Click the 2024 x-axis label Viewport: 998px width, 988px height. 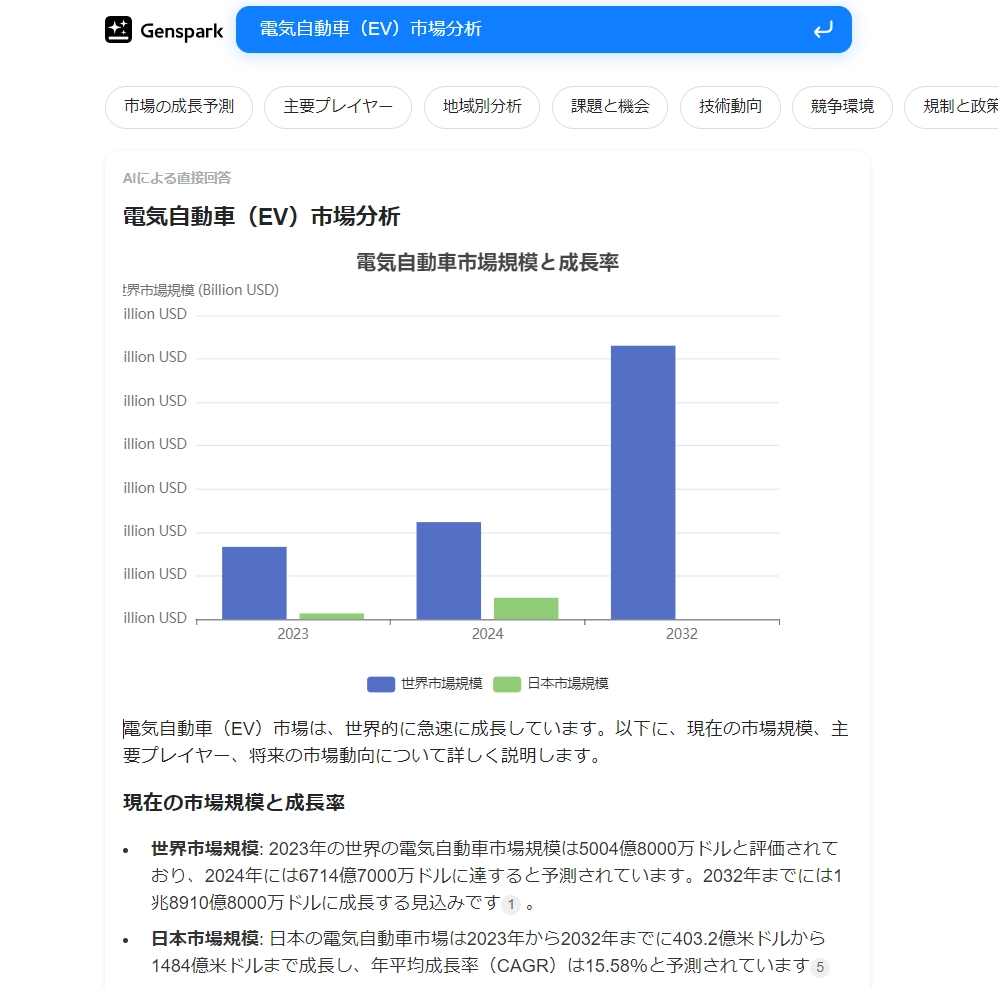[x=488, y=634]
